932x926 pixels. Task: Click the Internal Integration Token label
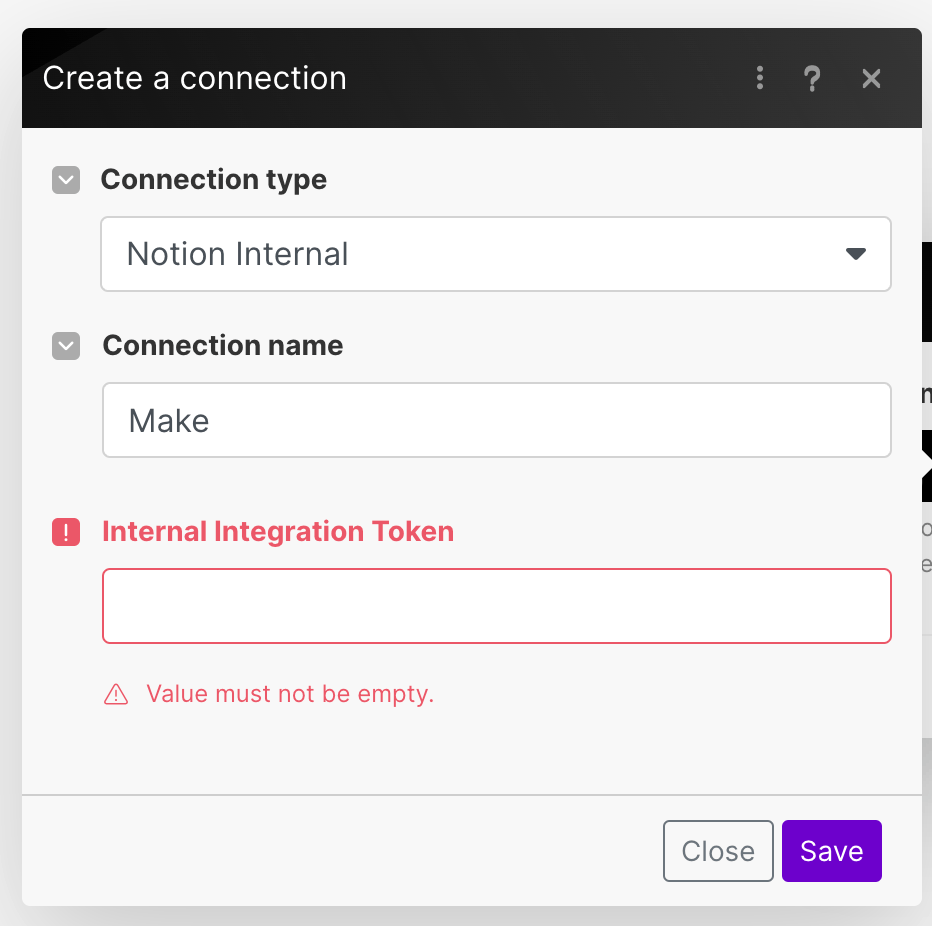point(278,531)
